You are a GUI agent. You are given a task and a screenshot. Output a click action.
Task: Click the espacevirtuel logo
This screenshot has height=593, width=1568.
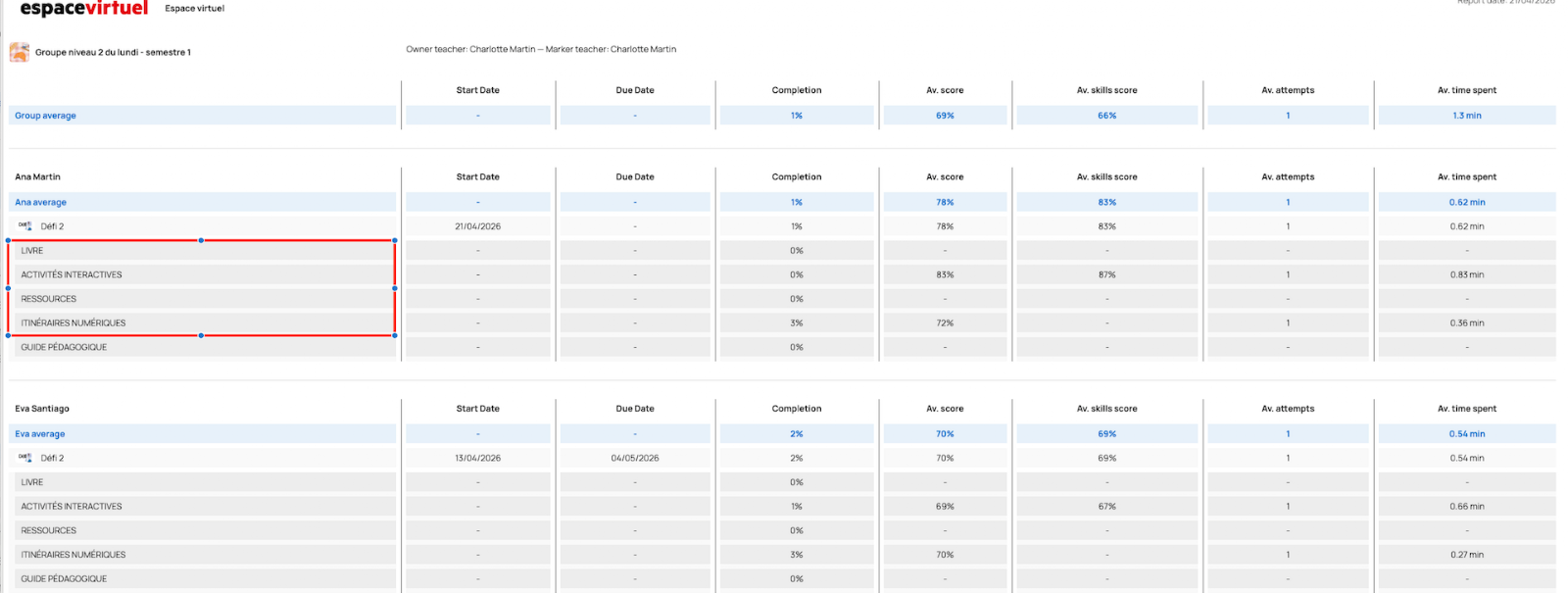click(84, 9)
